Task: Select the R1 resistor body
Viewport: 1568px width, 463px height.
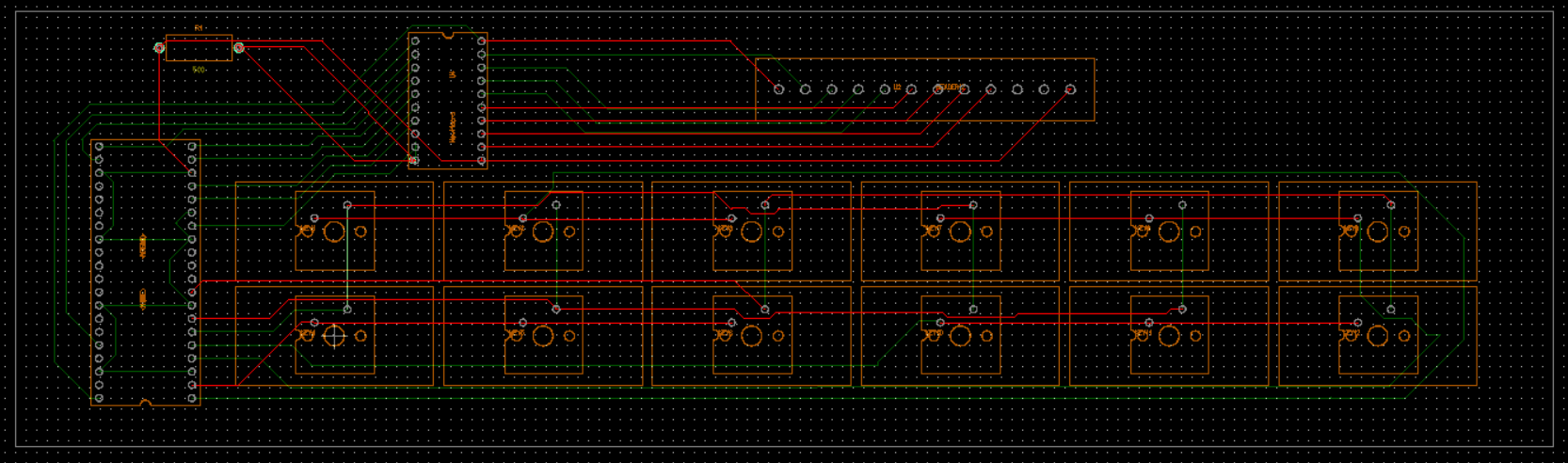Action: pyautogui.click(x=199, y=48)
